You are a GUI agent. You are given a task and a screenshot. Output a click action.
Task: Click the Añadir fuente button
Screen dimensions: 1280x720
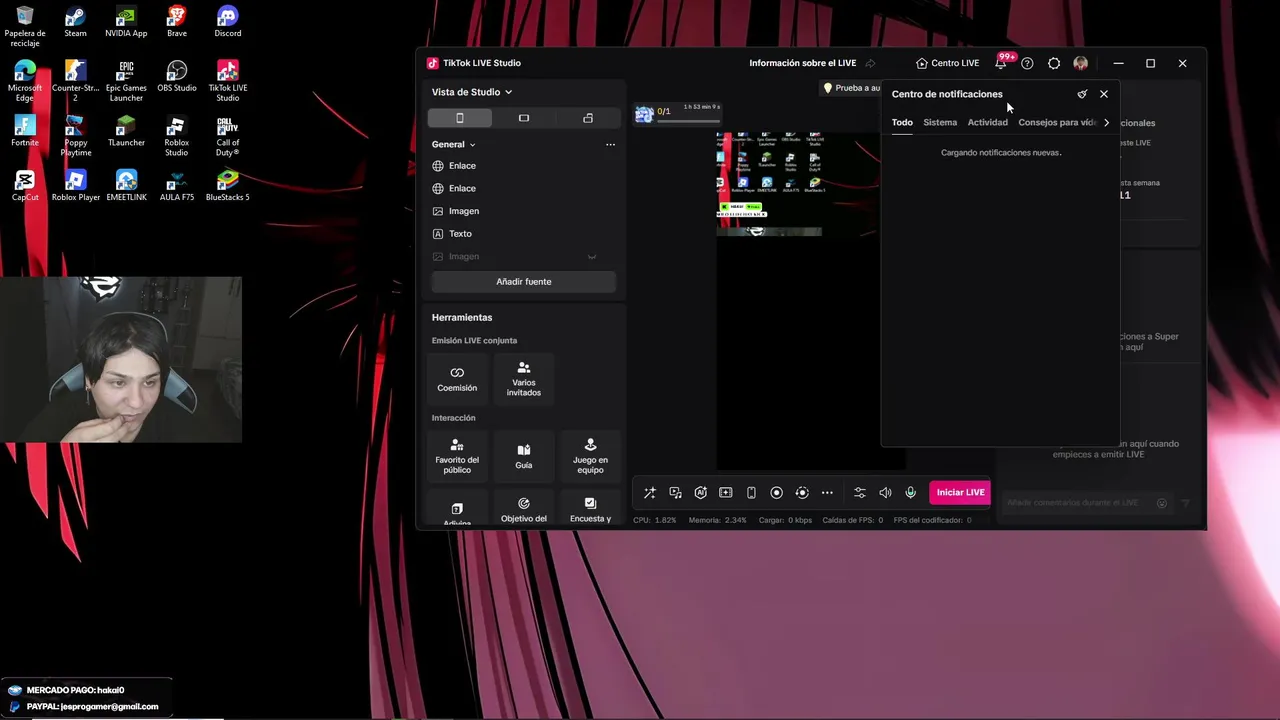click(x=524, y=281)
